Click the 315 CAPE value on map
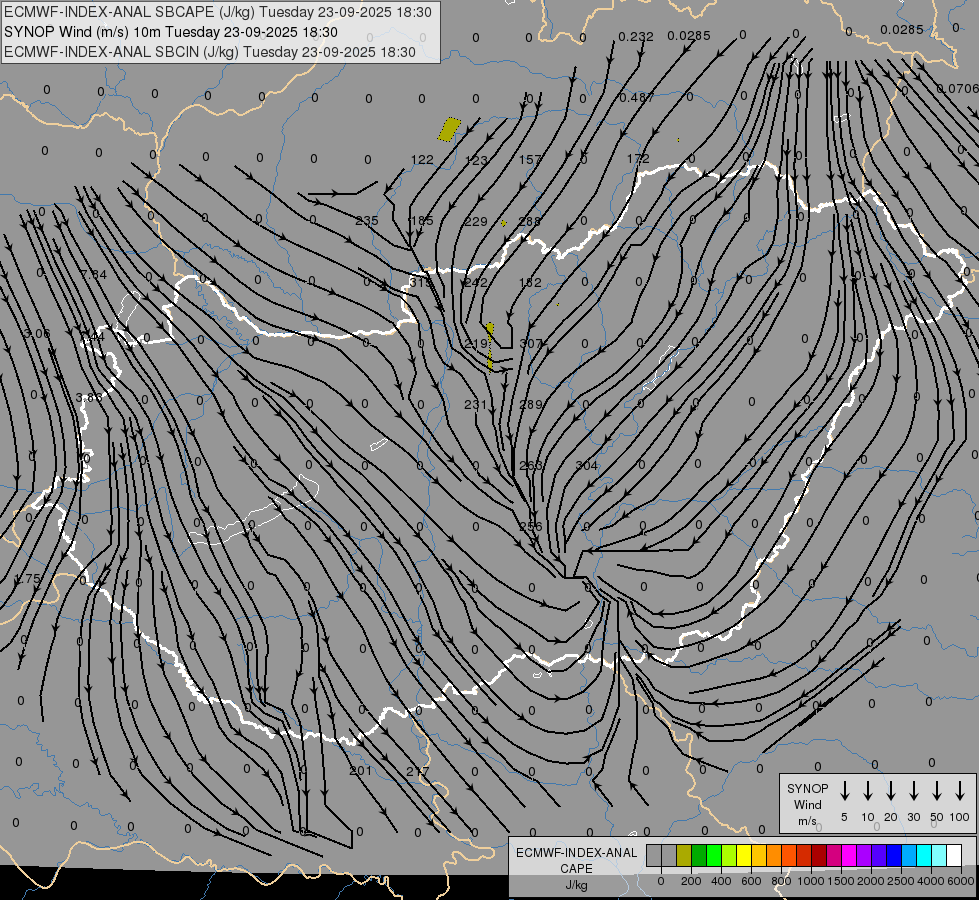The height and width of the screenshot is (900, 979). pos(421,283)
